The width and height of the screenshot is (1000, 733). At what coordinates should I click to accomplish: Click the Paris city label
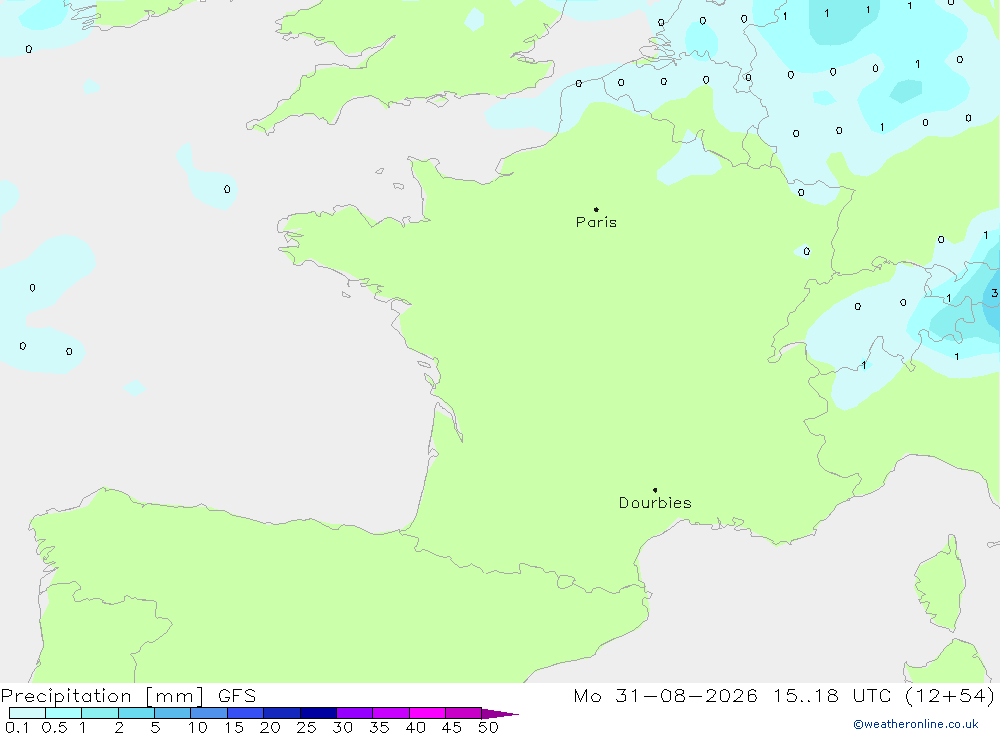(596, 222)
